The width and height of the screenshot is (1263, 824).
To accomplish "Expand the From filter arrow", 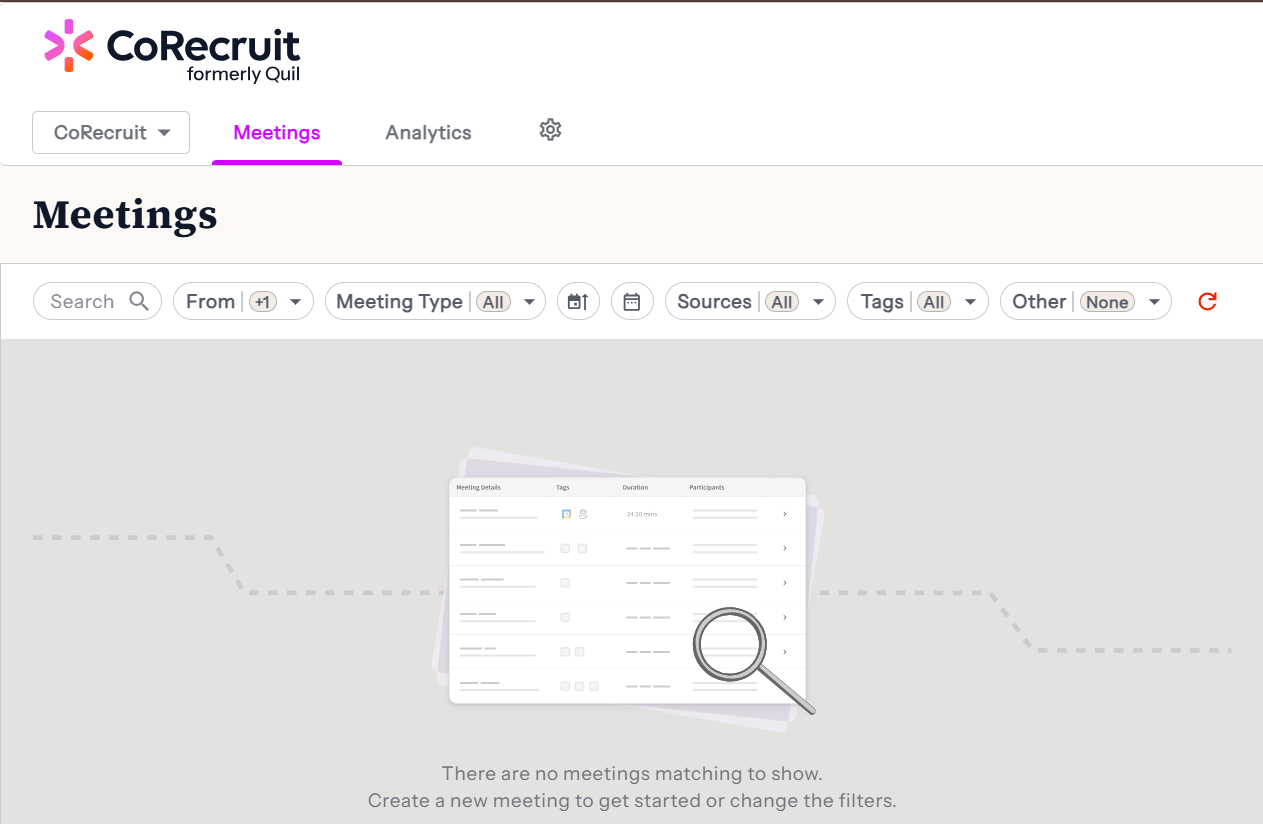I will [x=296, y=302].
